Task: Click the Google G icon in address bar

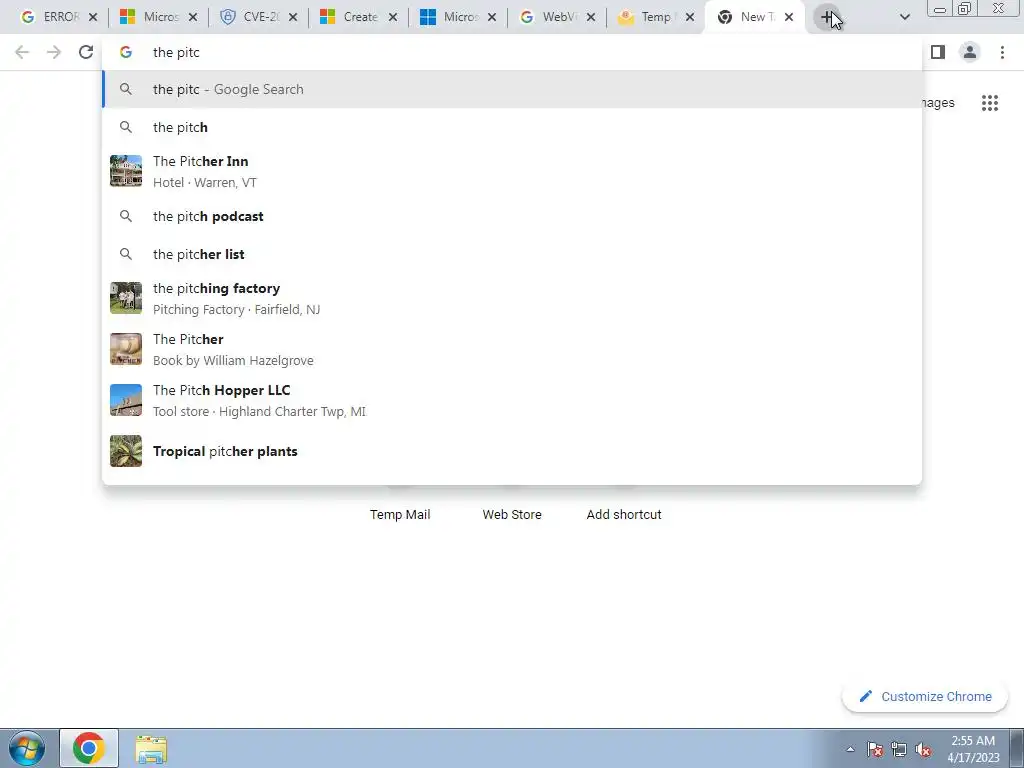Action: pos(126,52)
